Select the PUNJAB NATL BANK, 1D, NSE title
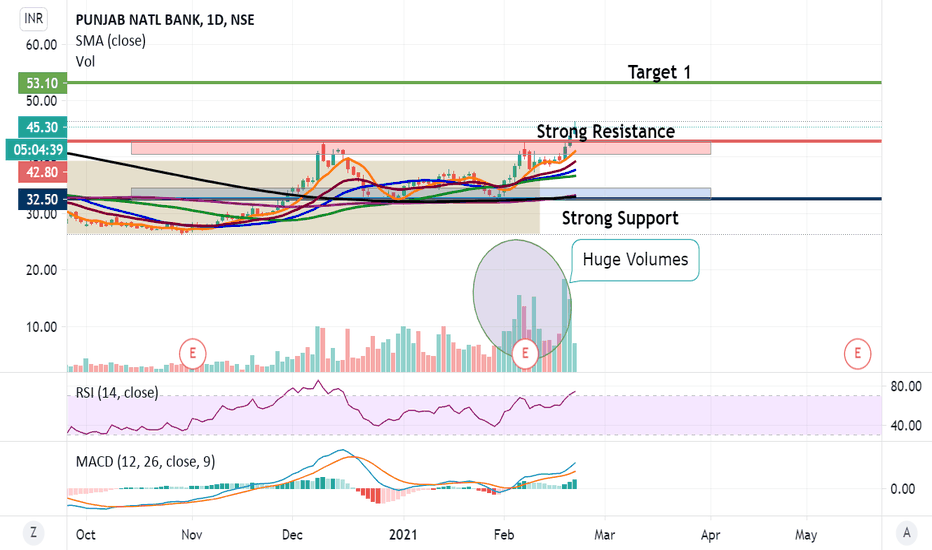Screen dimensions: 932x550 pyautogui.click(x=165, y=20)
